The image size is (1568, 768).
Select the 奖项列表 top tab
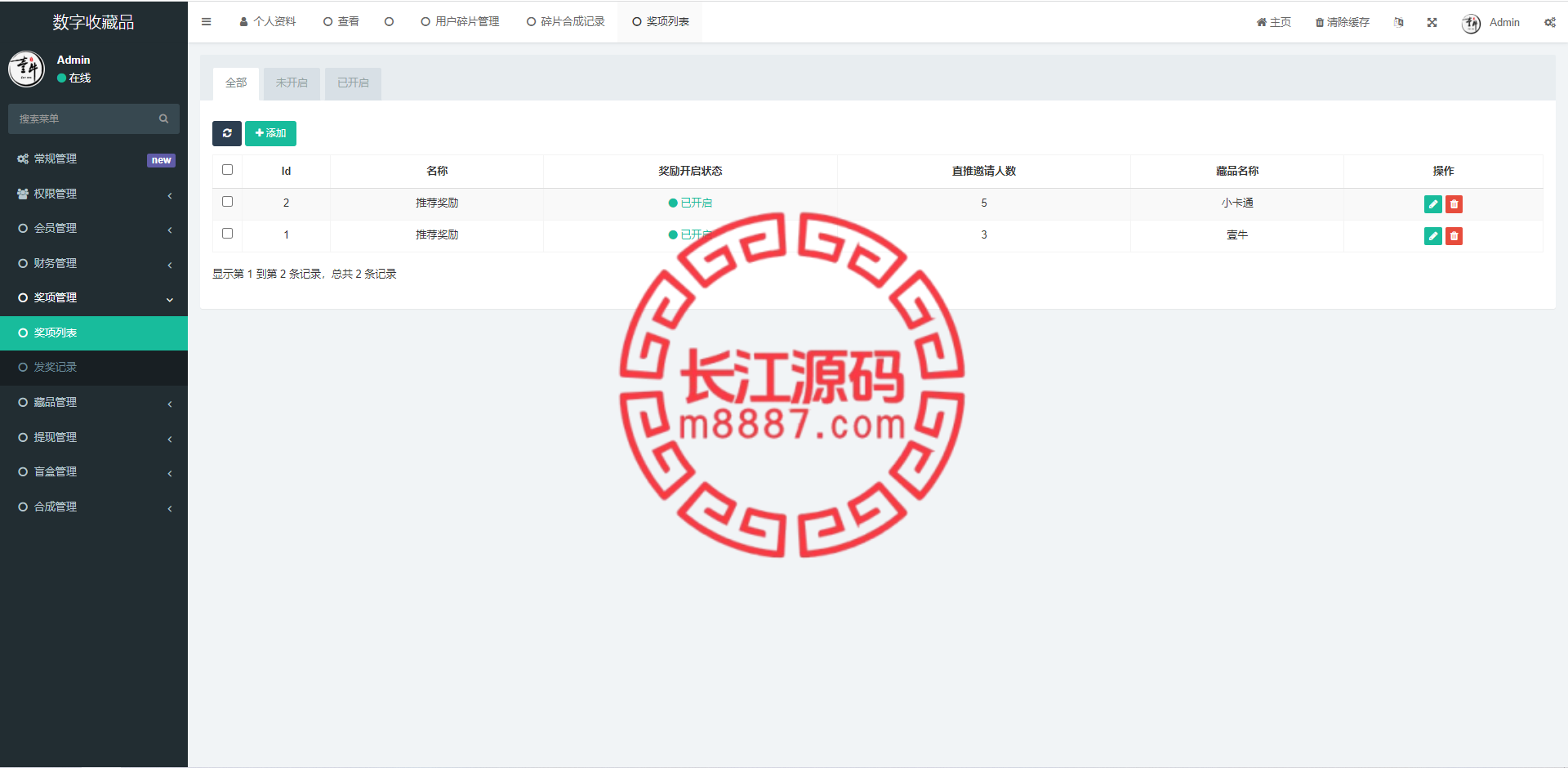pos(661,22)
